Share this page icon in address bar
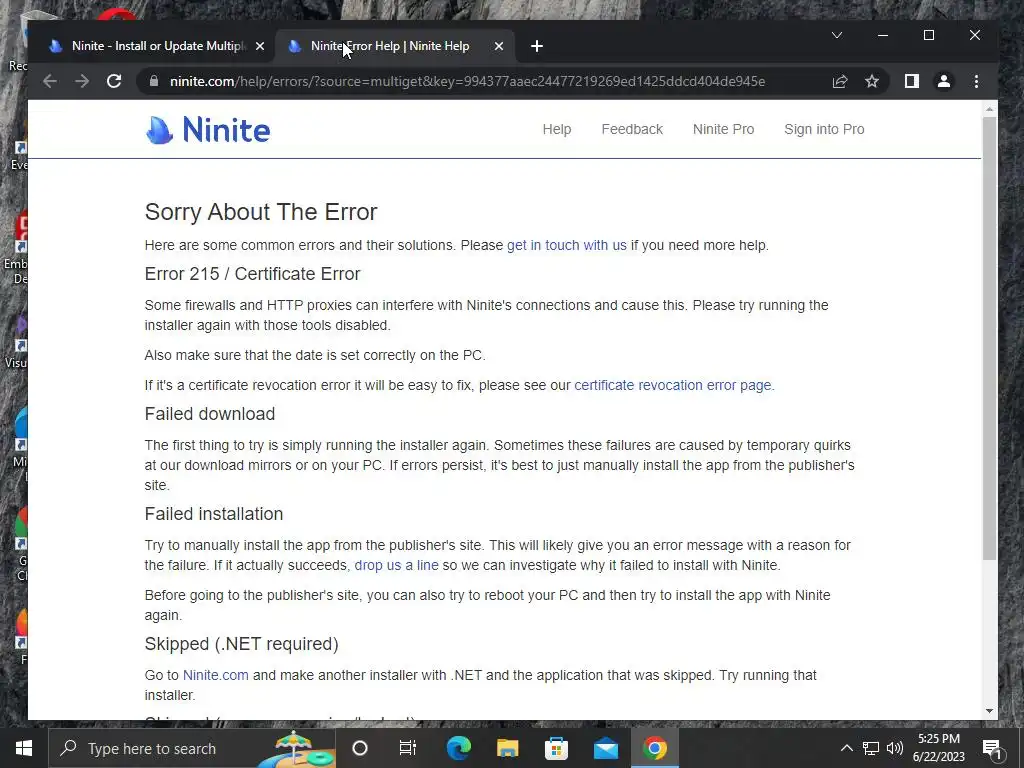 coord(840,81)
